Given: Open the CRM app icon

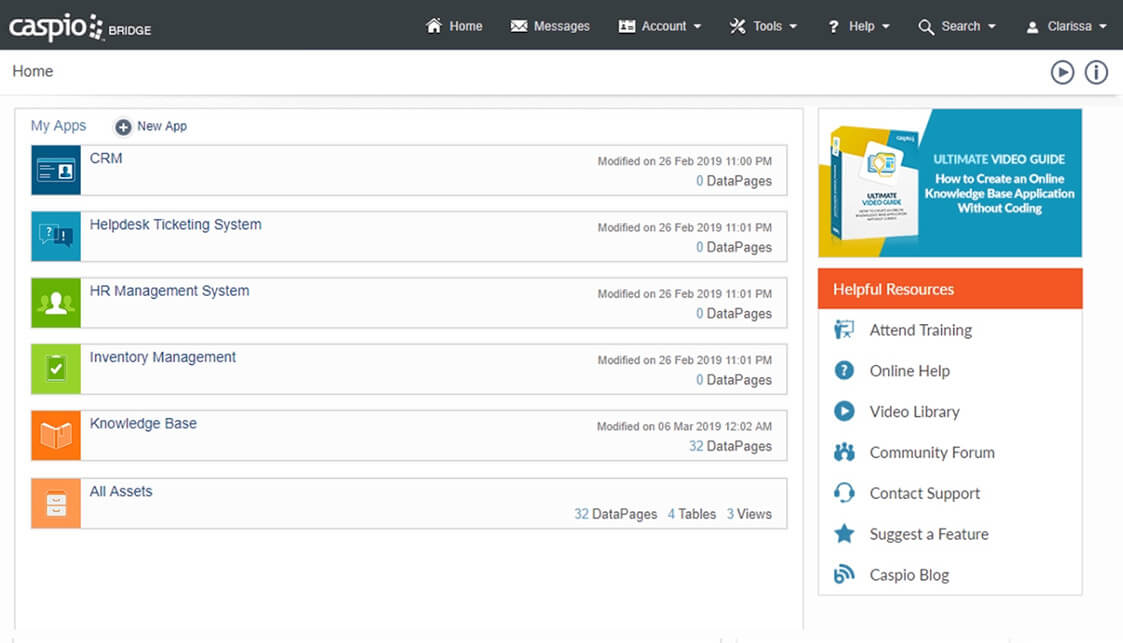Looking at the screenshot, I should pyautogui.click(x=56, y=170).
